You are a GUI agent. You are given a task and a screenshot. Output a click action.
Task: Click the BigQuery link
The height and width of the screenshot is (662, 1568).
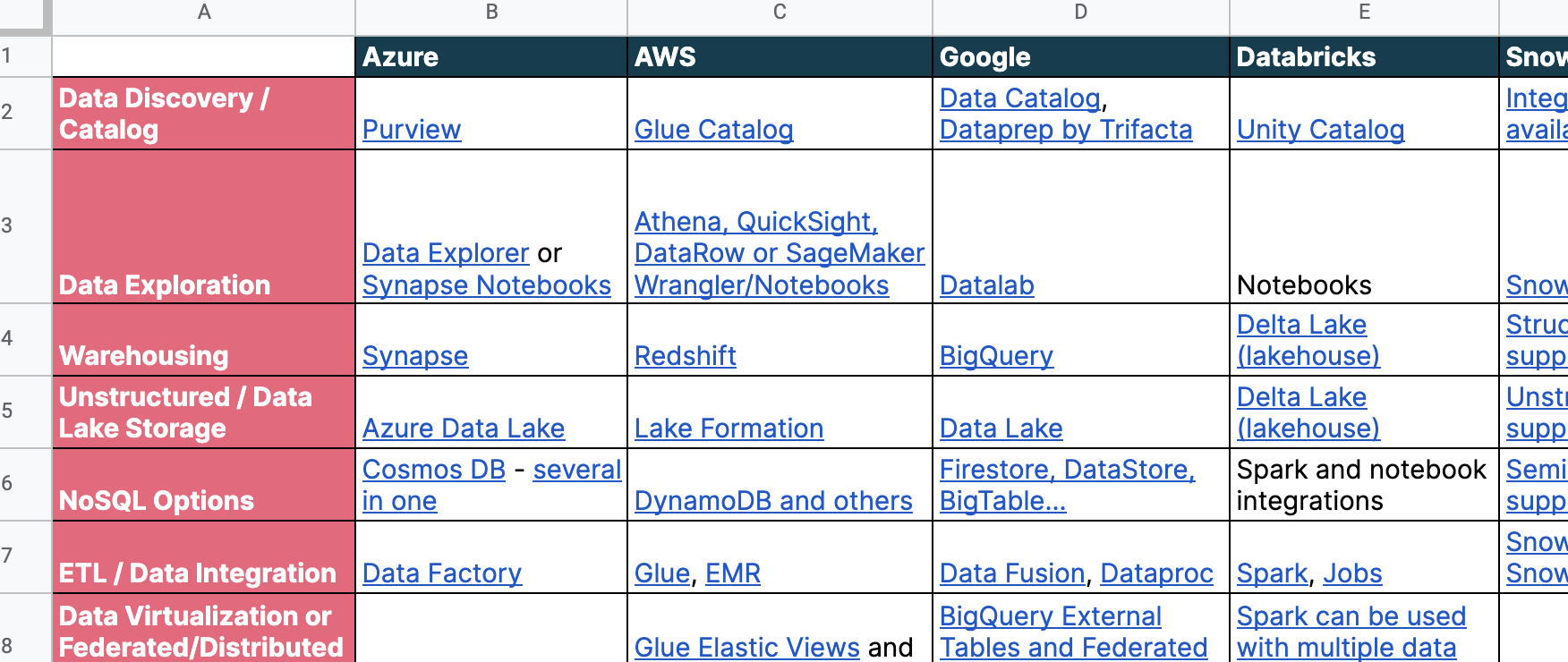click(996, 356)
